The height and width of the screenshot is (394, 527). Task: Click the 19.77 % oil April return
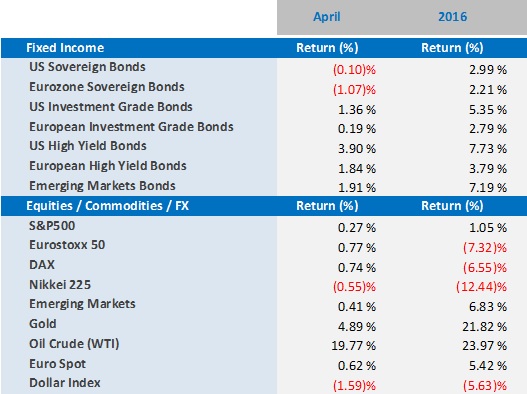[x=354, y=346]
